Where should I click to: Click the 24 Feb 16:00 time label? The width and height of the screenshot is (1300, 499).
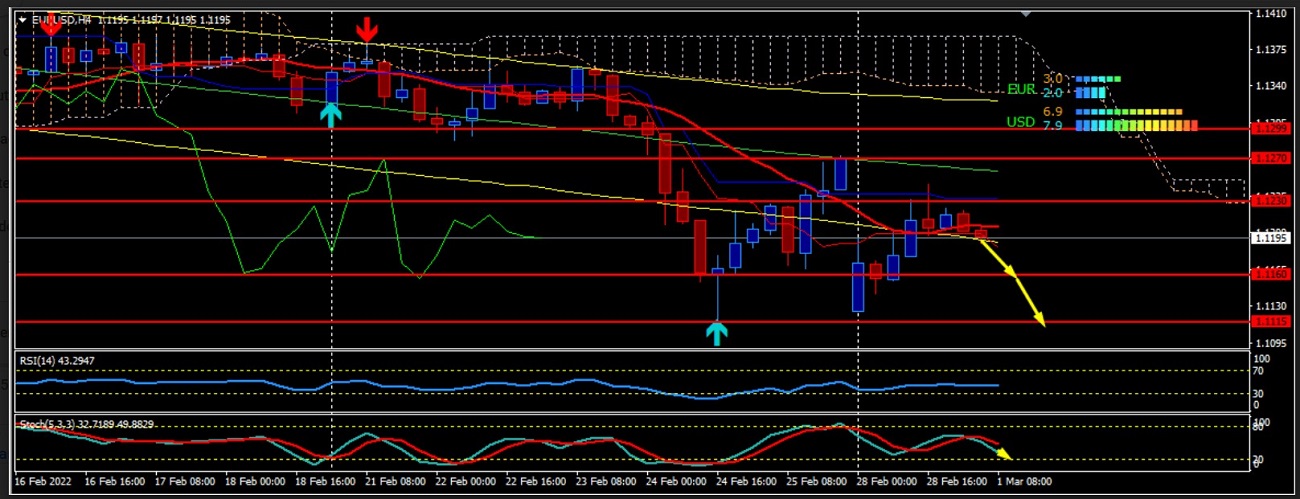(746, 480)
